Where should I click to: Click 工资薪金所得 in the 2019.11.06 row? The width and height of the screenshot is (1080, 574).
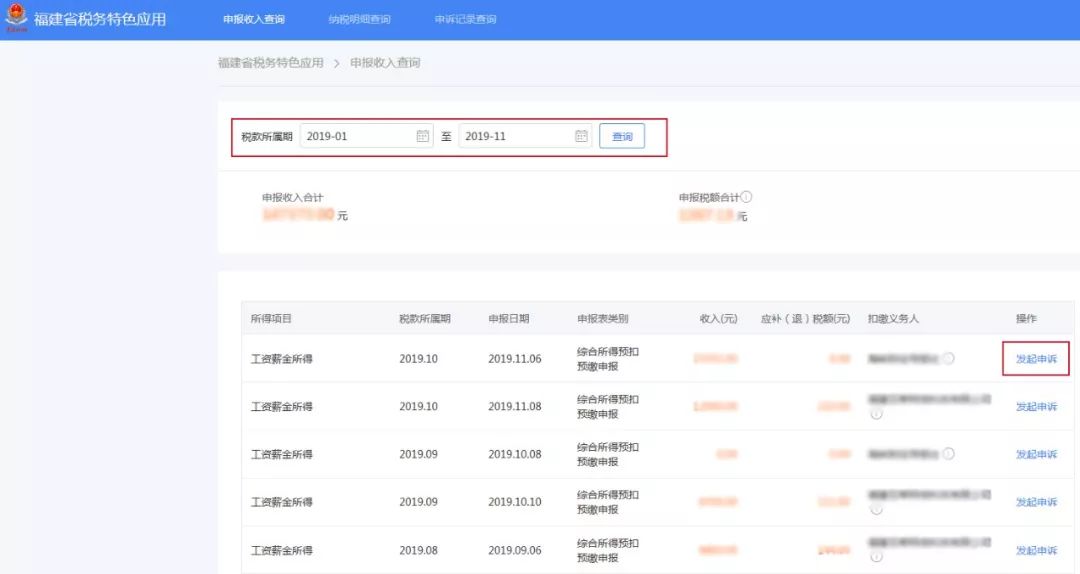click(282, 359)
